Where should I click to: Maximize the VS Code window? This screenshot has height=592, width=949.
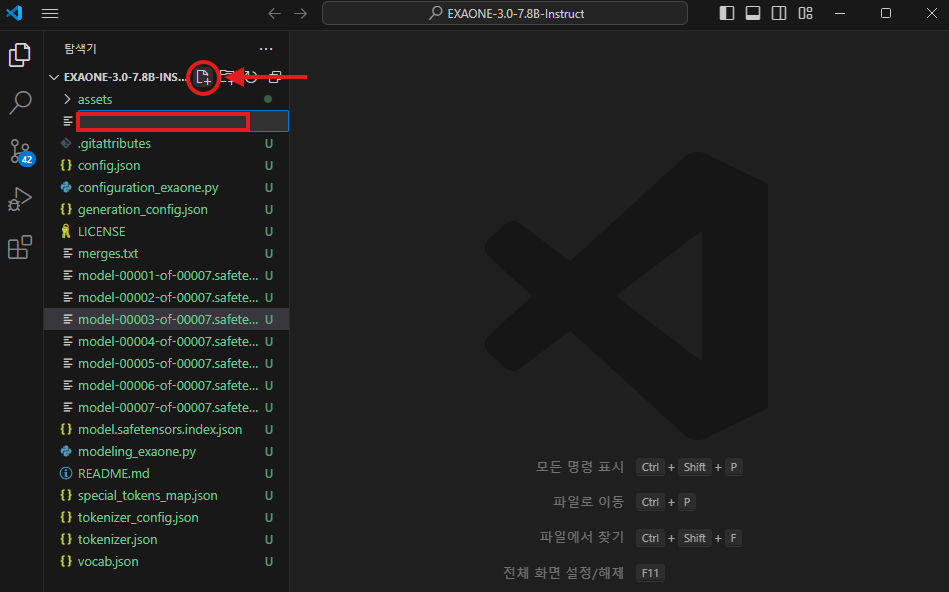click(885, 13)
